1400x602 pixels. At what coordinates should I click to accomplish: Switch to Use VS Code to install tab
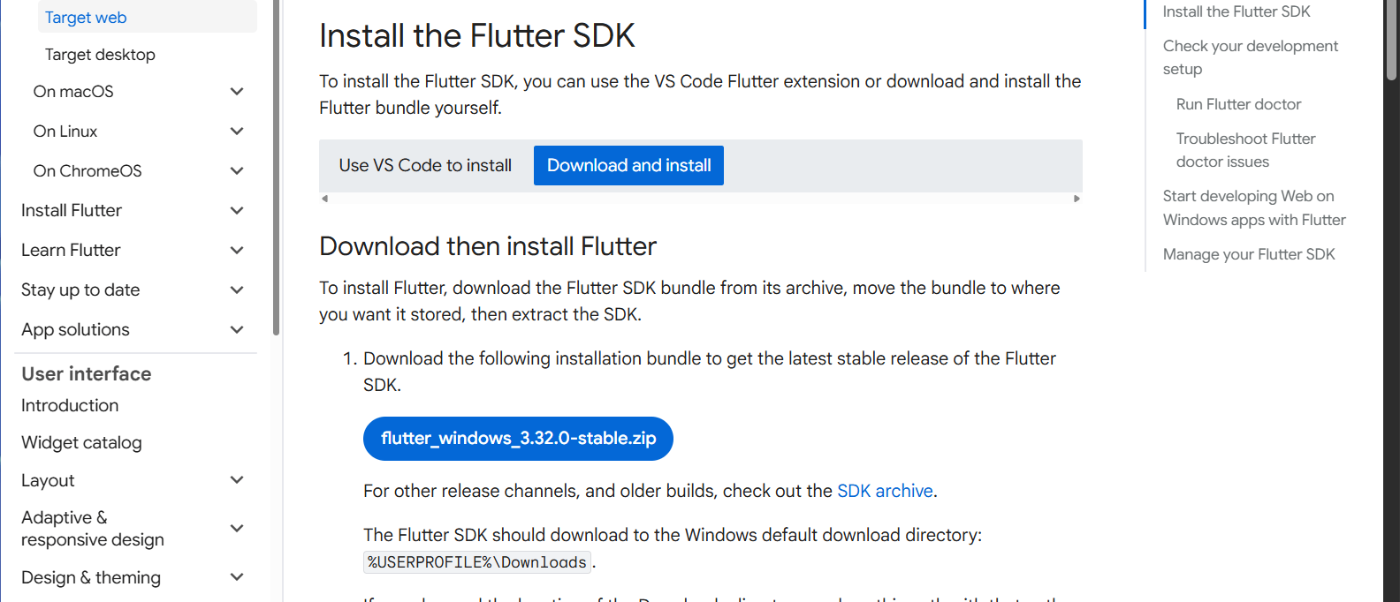click(425, 165)
